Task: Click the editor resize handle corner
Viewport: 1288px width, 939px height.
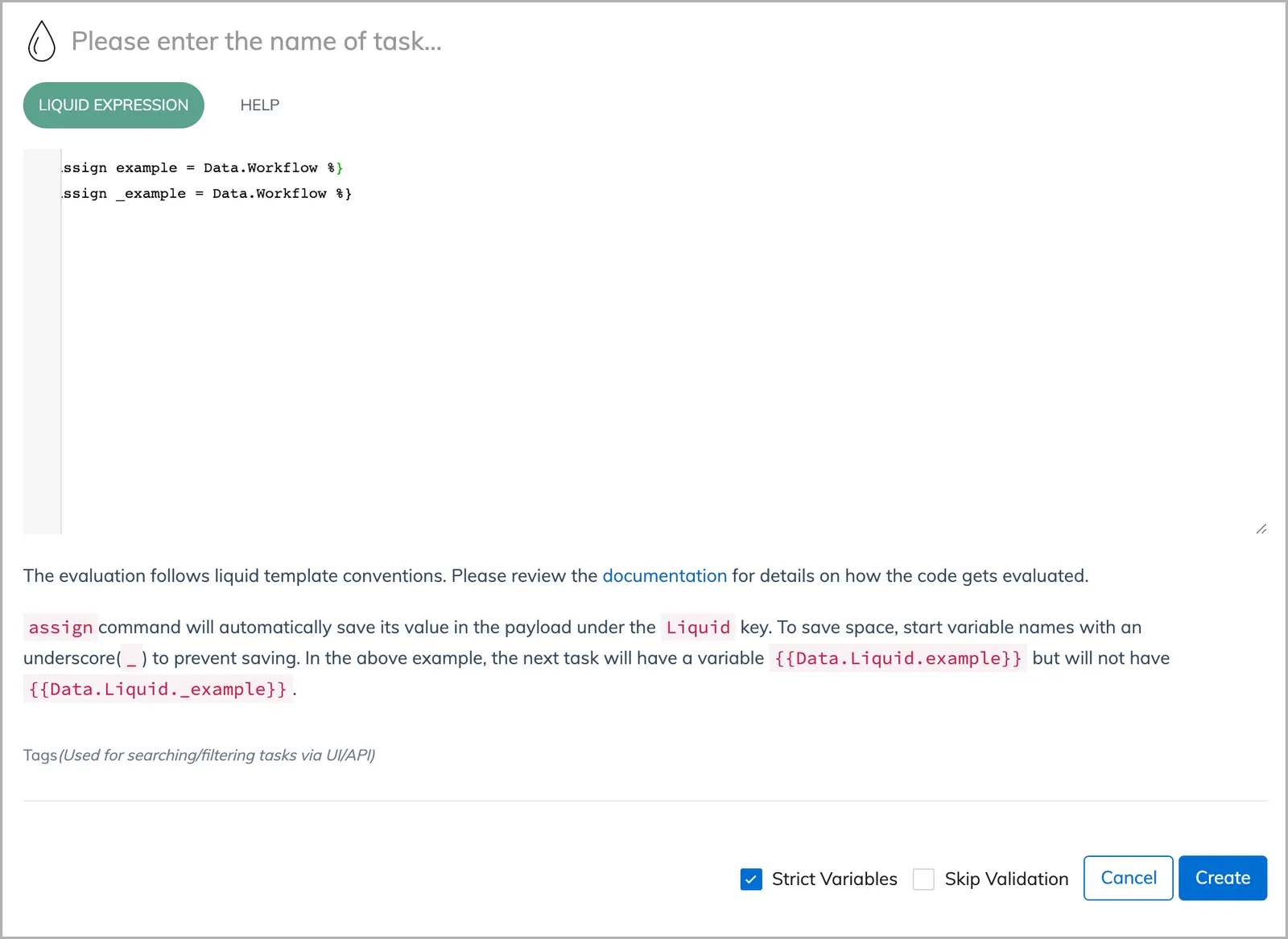Action: (x=1261, y=529)
